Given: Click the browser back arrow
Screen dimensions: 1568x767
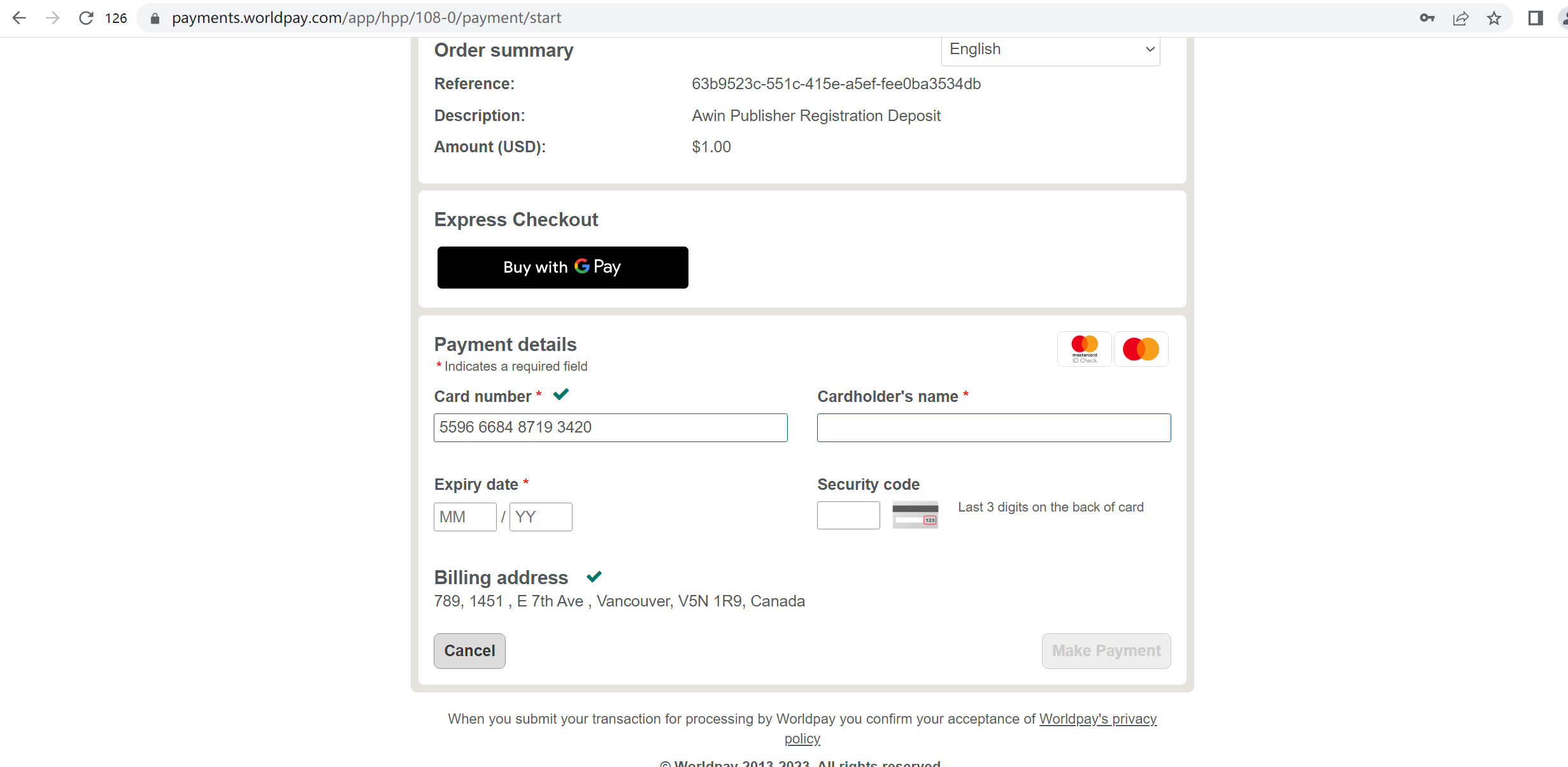Looking at the screenshot, I should [x=19, y=18].
